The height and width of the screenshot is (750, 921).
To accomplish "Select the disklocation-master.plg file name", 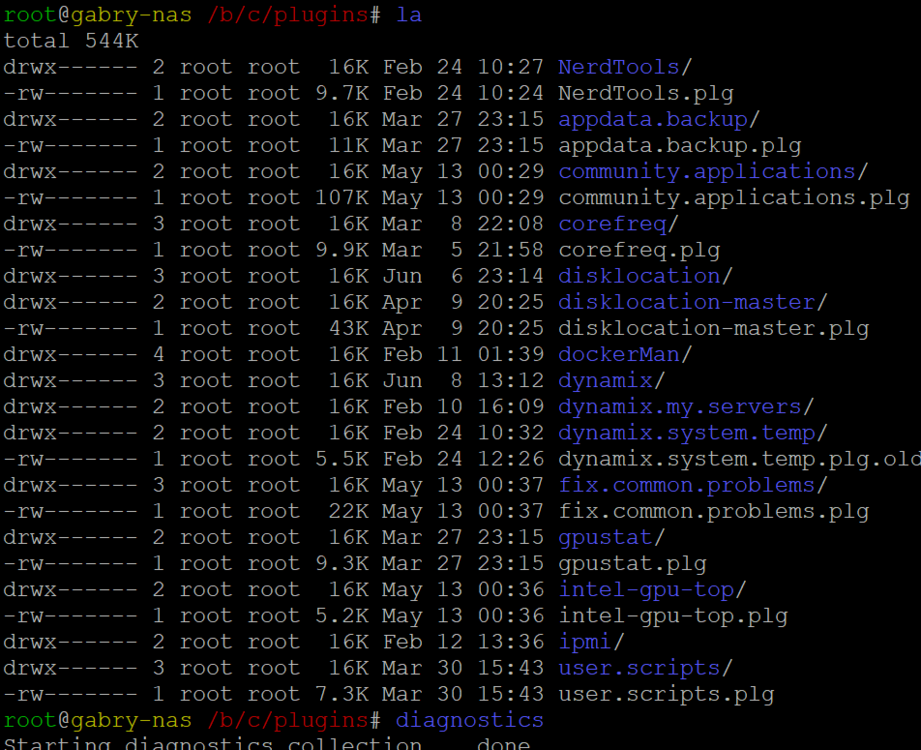I will (x=714, y=328).
